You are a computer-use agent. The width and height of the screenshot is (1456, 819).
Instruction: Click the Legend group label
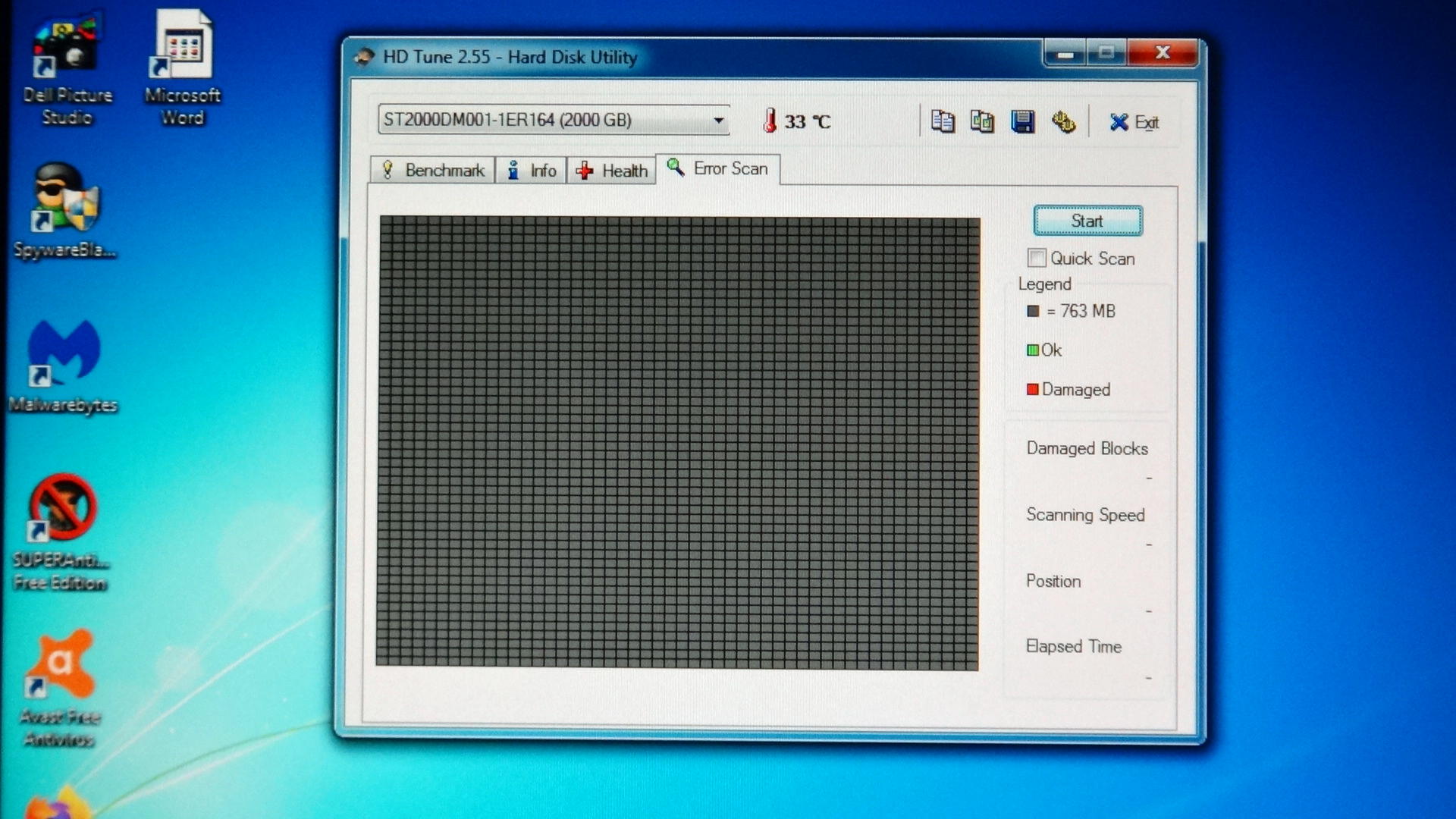click(x=1044, y=284)
